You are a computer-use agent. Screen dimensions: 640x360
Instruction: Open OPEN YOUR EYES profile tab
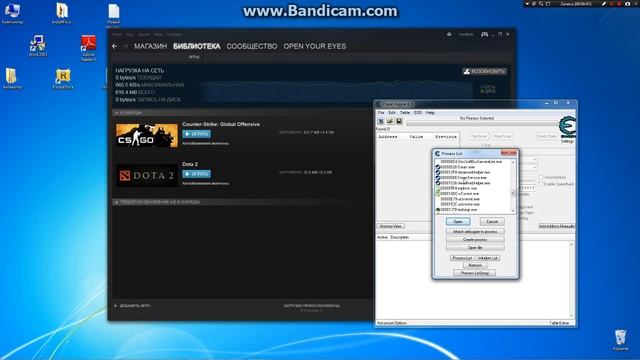point(315,46)
